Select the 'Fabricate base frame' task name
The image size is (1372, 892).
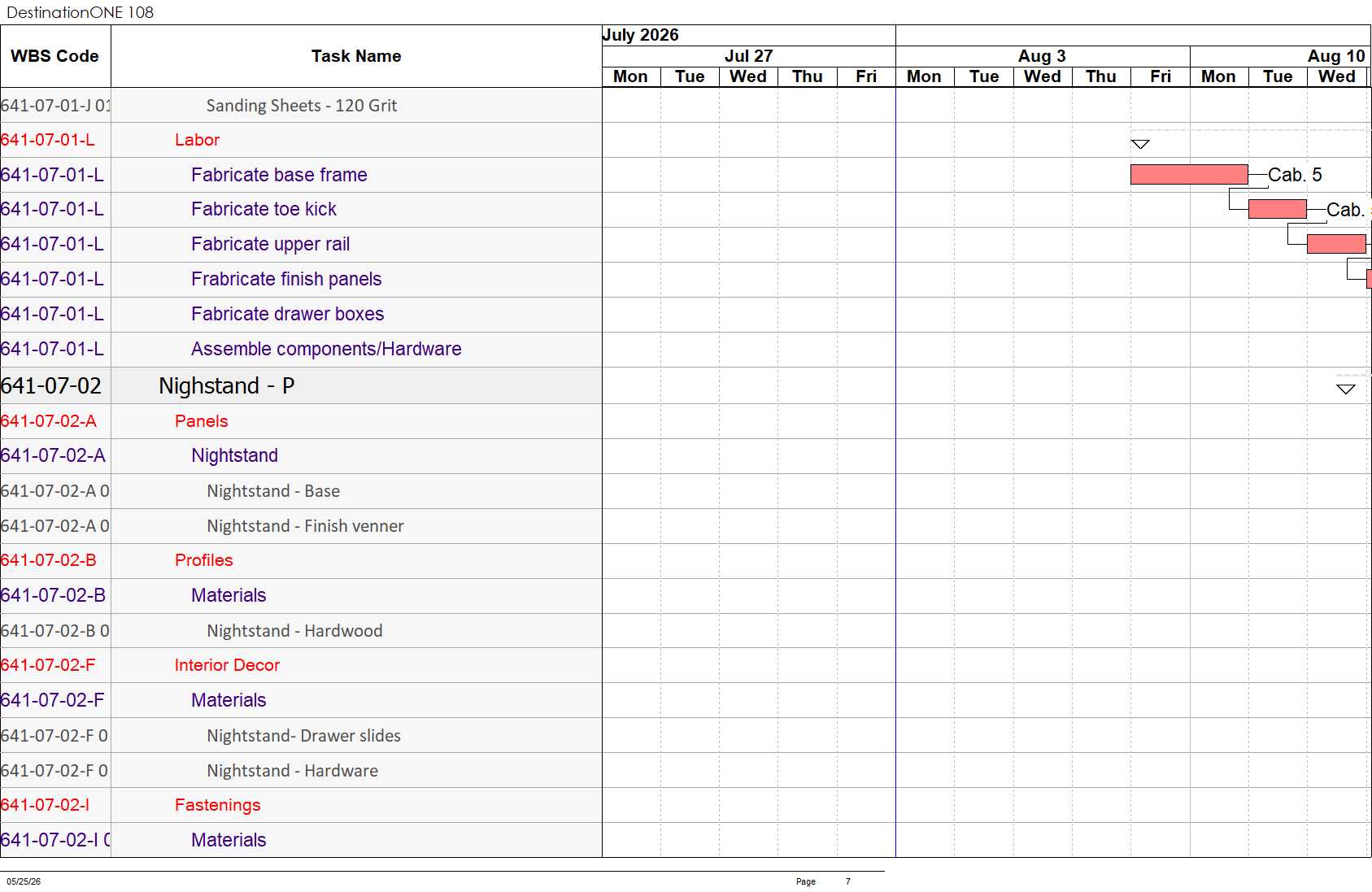click(279, 175)
